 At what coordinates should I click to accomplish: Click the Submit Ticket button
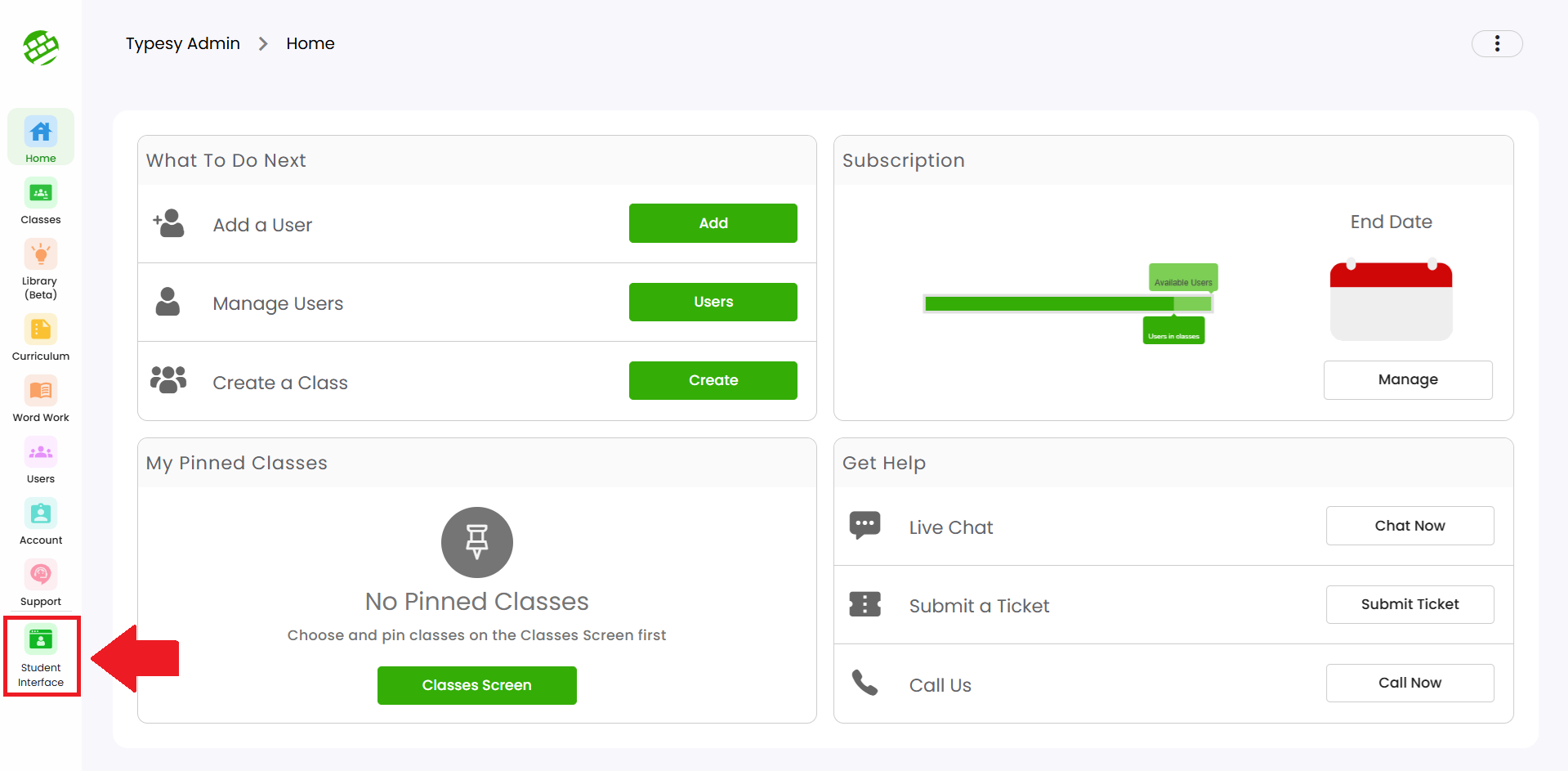click(1409, 604)
